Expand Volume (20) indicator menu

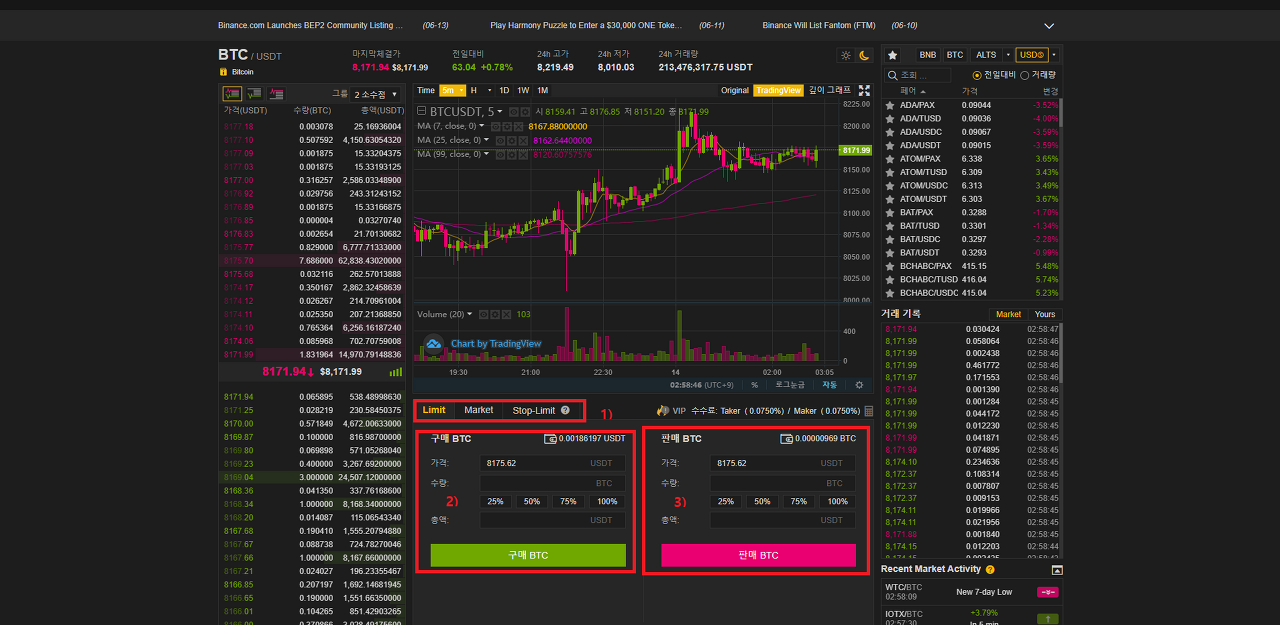[x=471, y=314]
